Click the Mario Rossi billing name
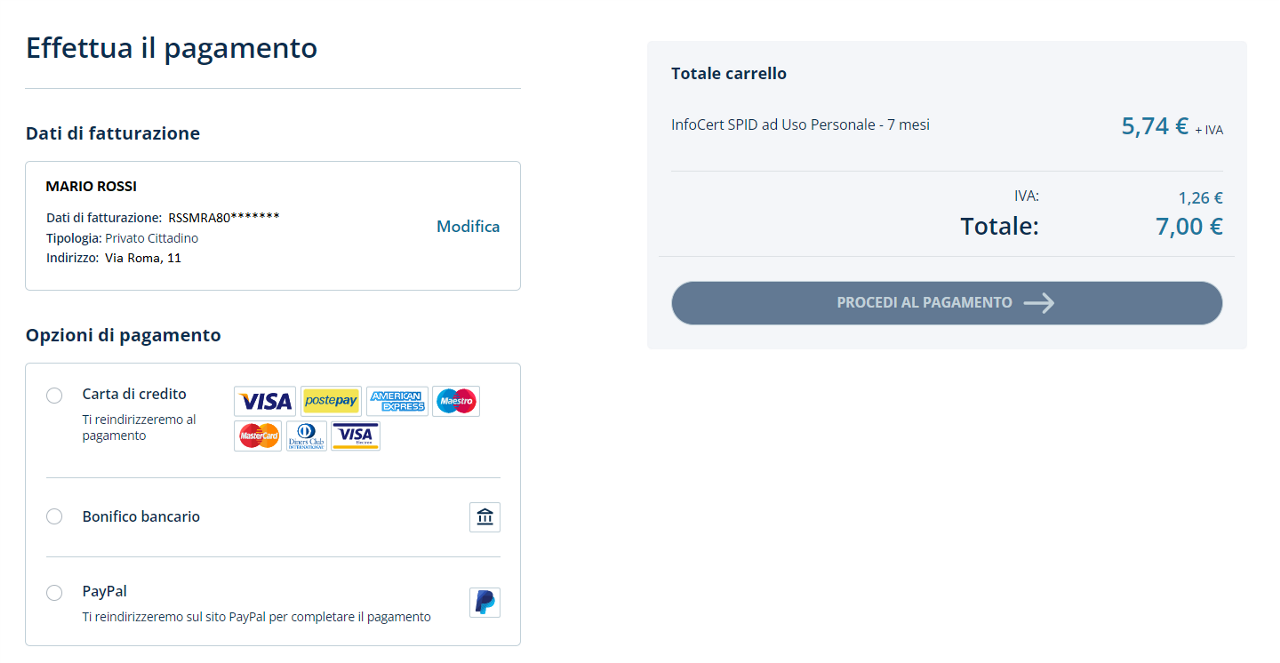Screen dimensions: 1280x663 [x=91, y=186]
